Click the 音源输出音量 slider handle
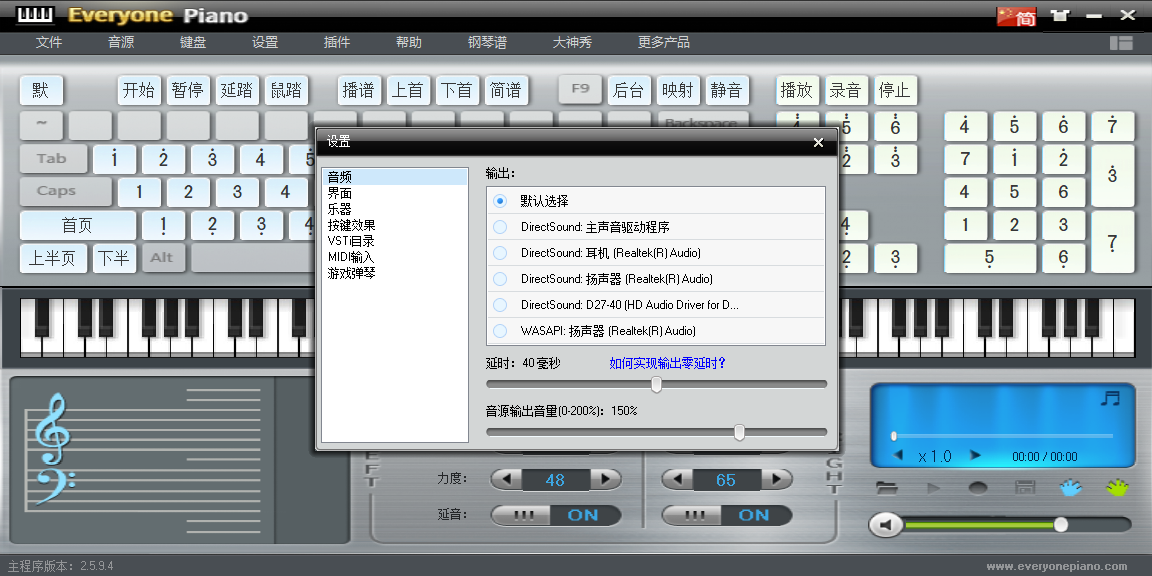This screenshot has height=576, width=1152. tap(739, 432)
